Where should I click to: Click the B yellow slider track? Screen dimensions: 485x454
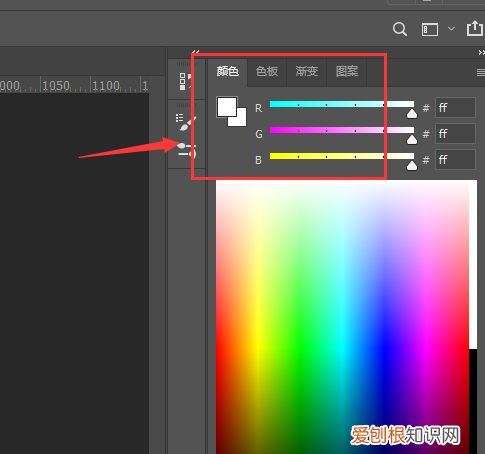click(342, 156)
